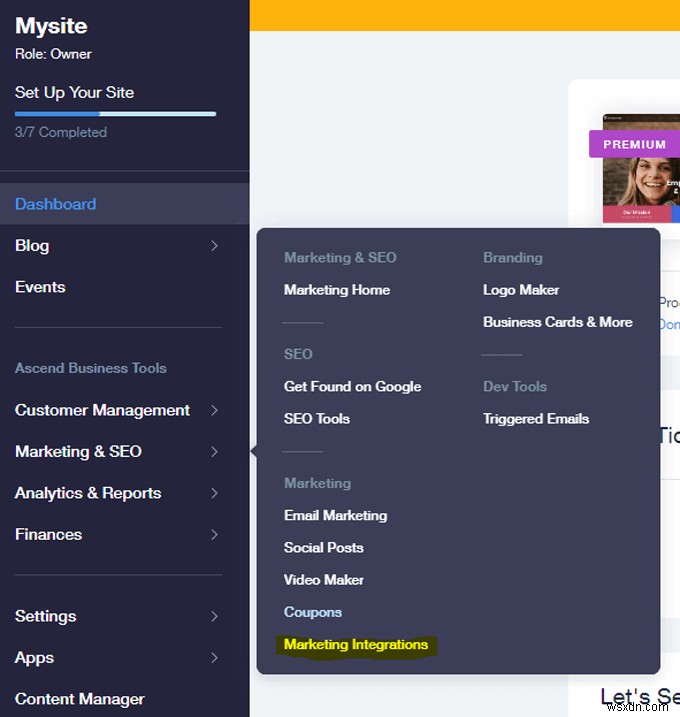680x717 pixels.
Task: Open Video Maker menu entry
Action: pos(324,580)
